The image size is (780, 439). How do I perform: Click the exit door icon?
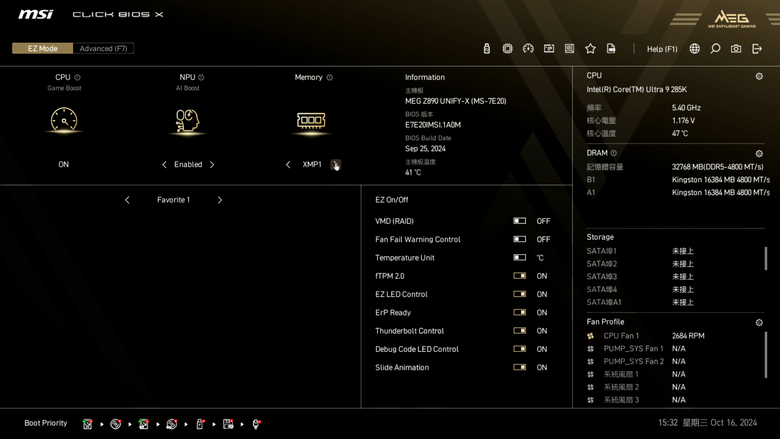click(x=757, y=48)
